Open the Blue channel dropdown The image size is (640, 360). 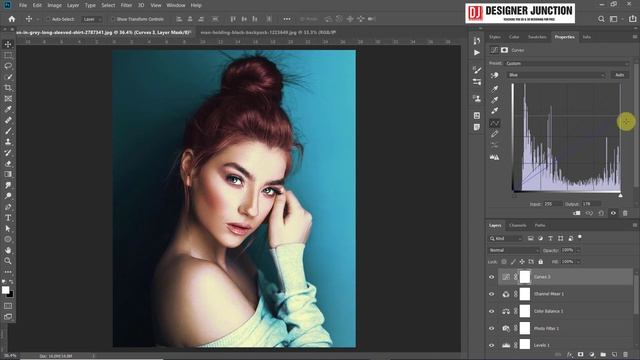[x=556, y=75]
